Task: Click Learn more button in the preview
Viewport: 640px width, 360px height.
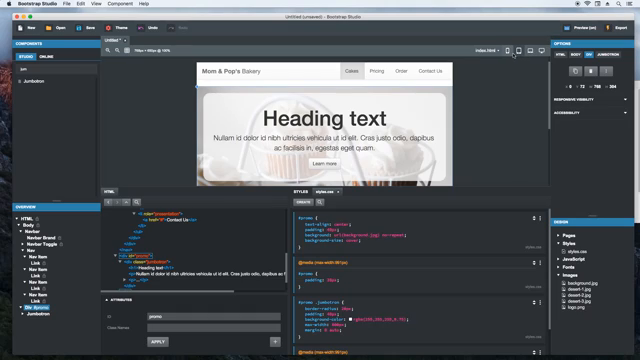Action: 324,164
